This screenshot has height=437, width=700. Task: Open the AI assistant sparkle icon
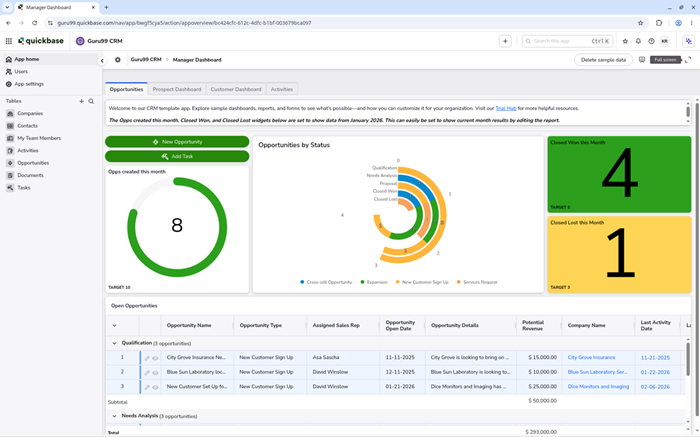click(x=689, y=41)
